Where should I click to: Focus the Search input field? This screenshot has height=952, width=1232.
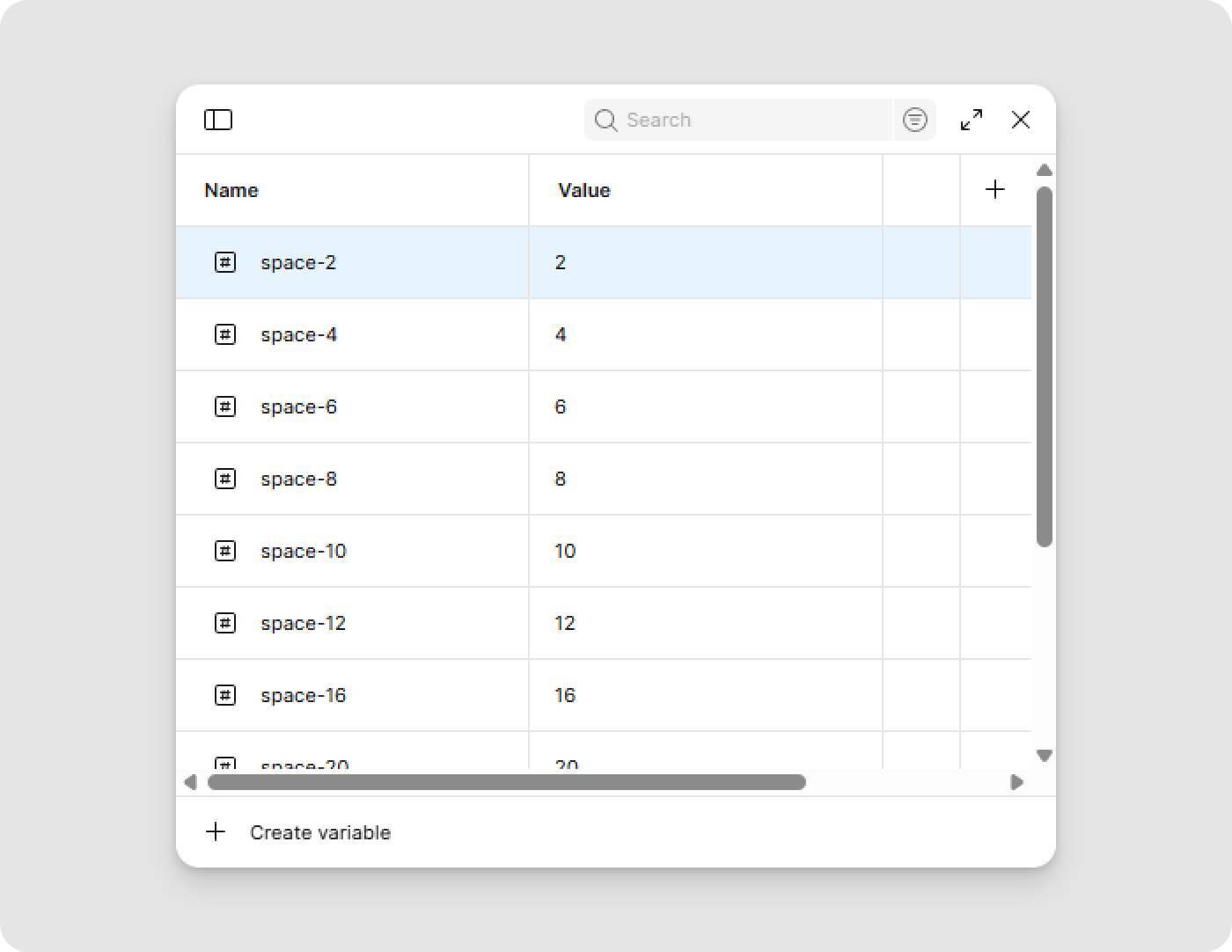[x=738, y=120]
